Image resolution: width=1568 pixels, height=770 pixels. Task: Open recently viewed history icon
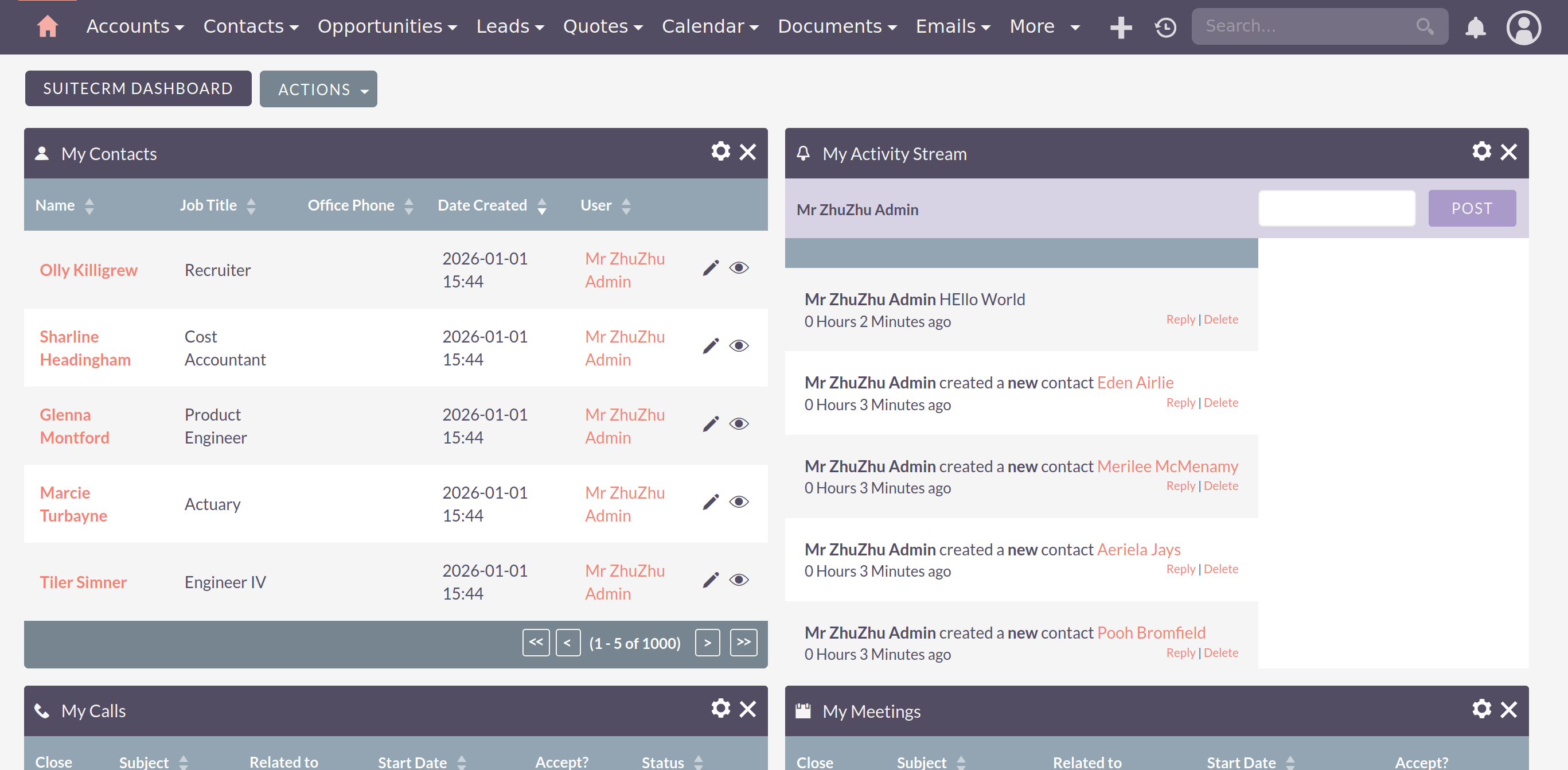coord(1165,27)
